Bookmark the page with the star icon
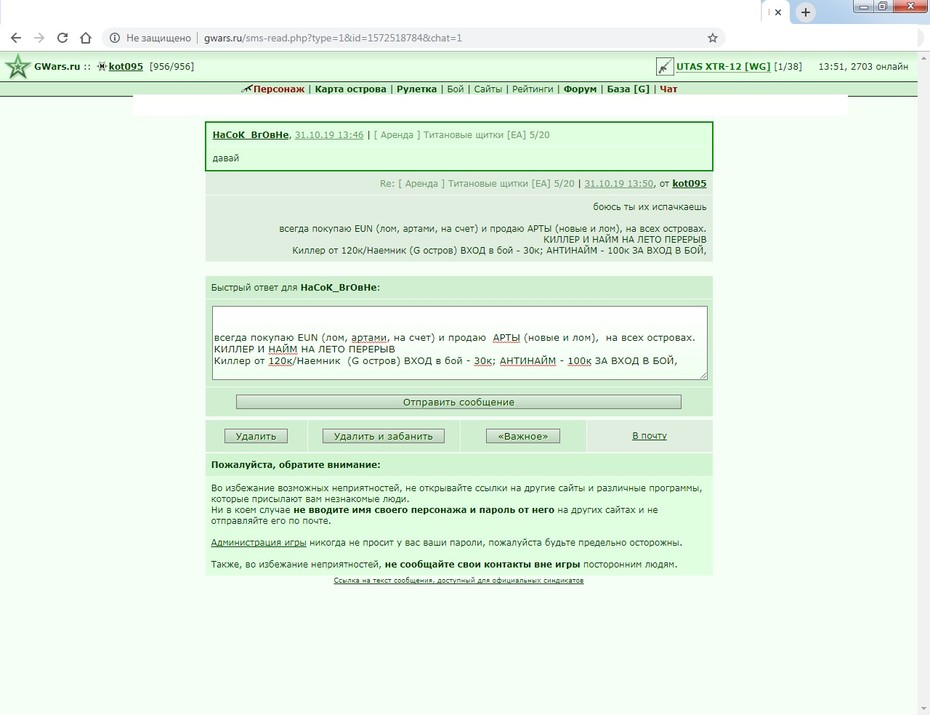This screenshot has height=715, width=930. click(x=712, y=38)
